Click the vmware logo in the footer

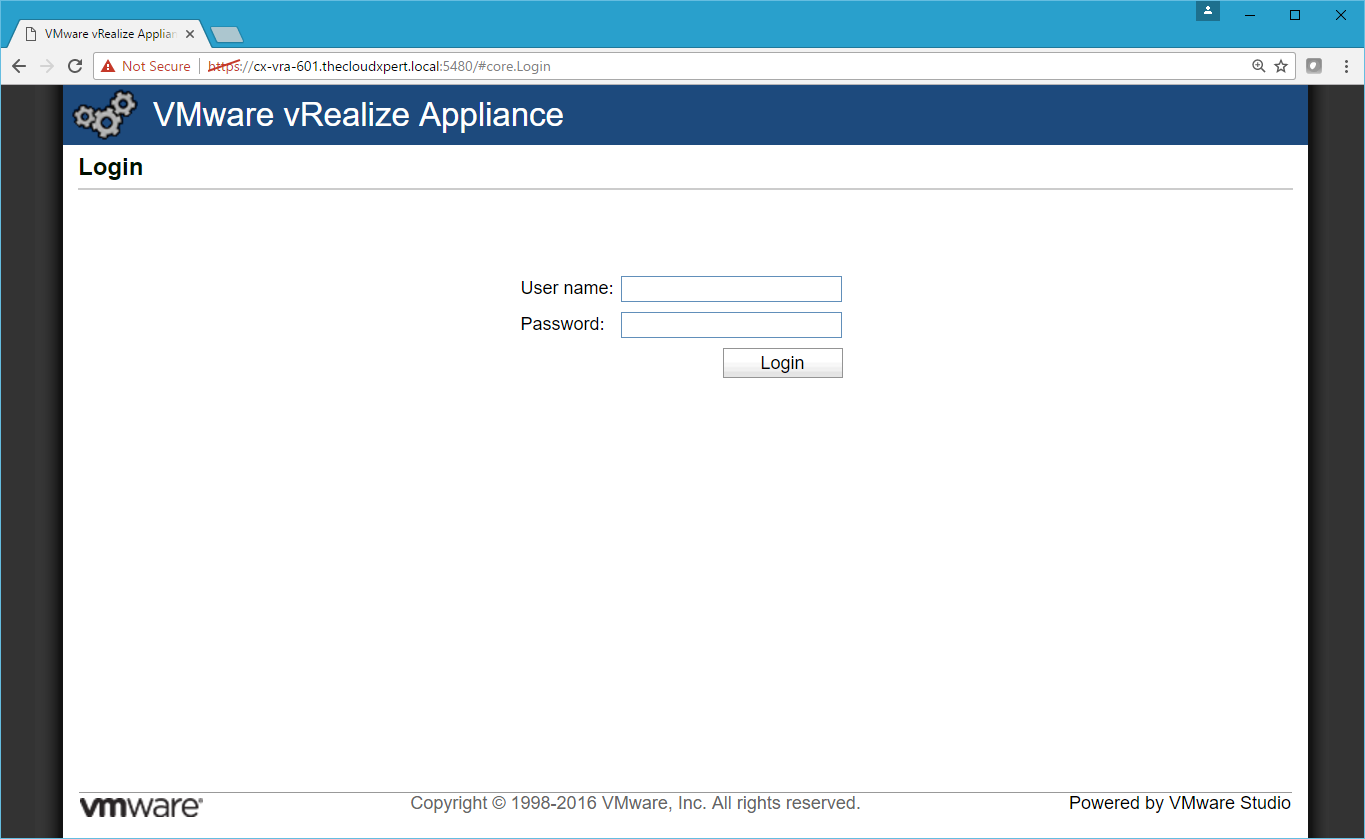141,807
